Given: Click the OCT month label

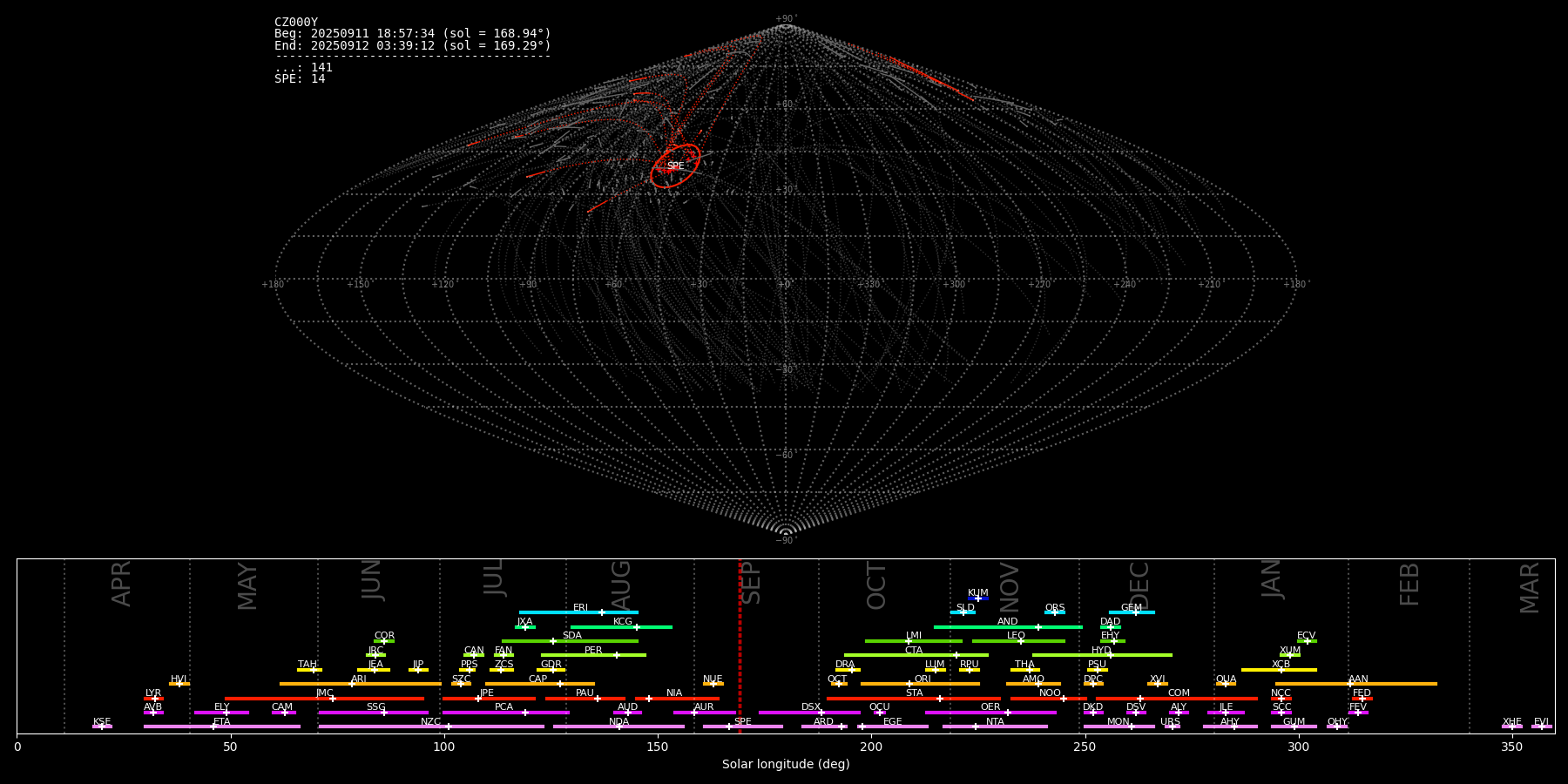Looking at the screenshot, I should [x=876, y=585].
